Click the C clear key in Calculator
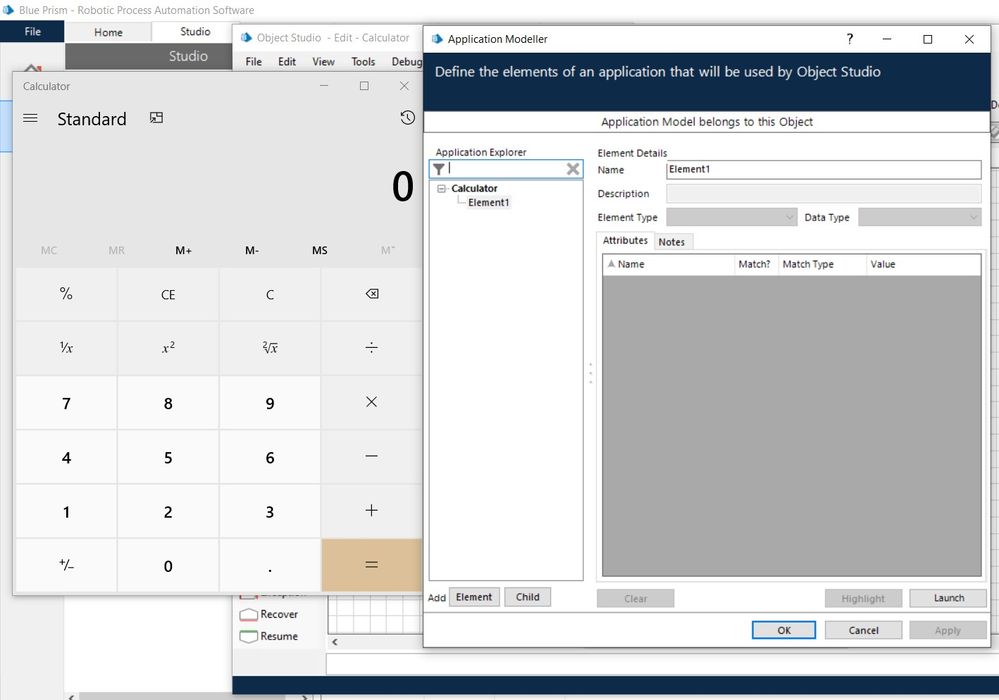 click(270, 294)
